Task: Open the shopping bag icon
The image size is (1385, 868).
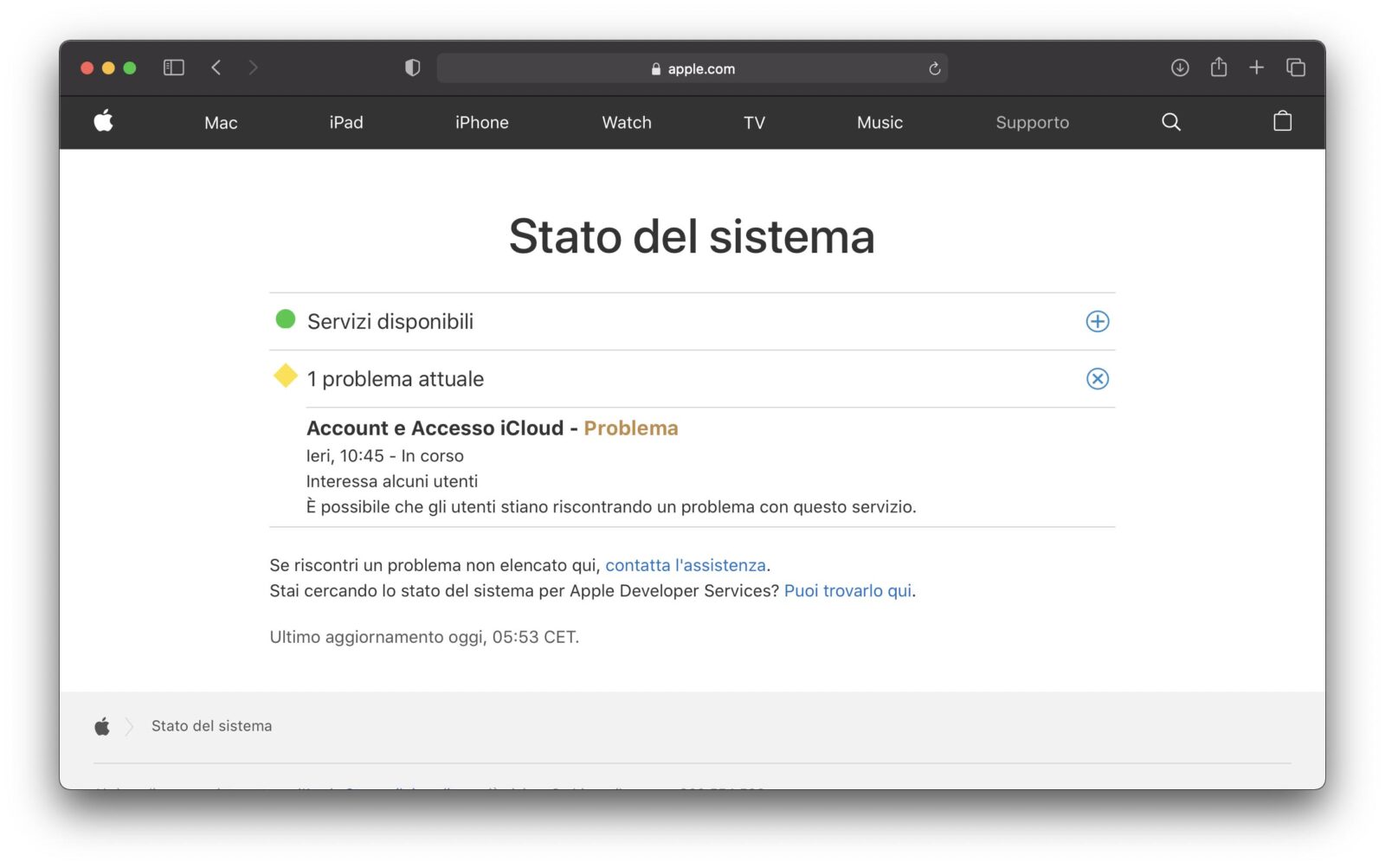Action: pos(1283,121)
